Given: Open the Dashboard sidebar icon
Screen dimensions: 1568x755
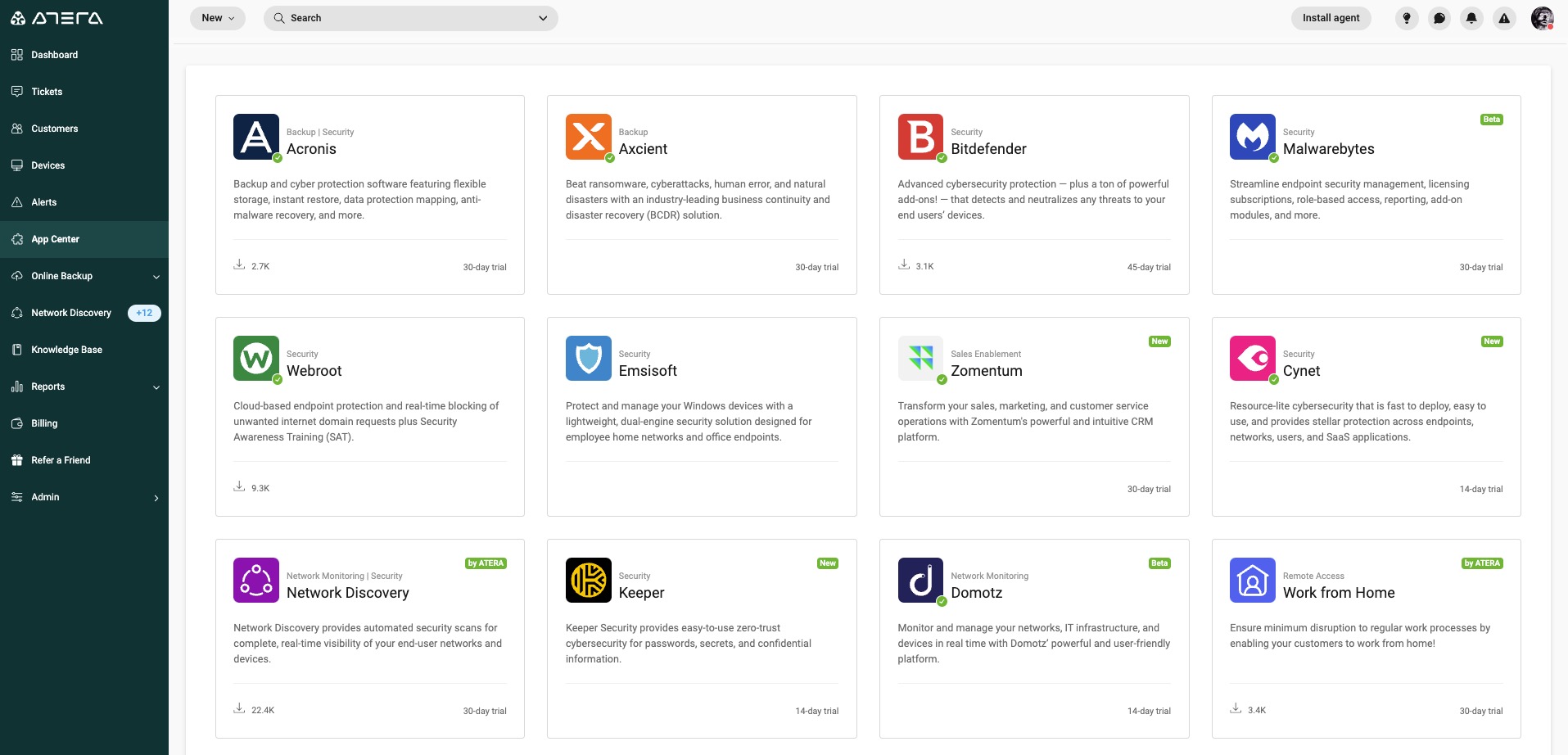Looking at the screenshot, I should (17, 55).
